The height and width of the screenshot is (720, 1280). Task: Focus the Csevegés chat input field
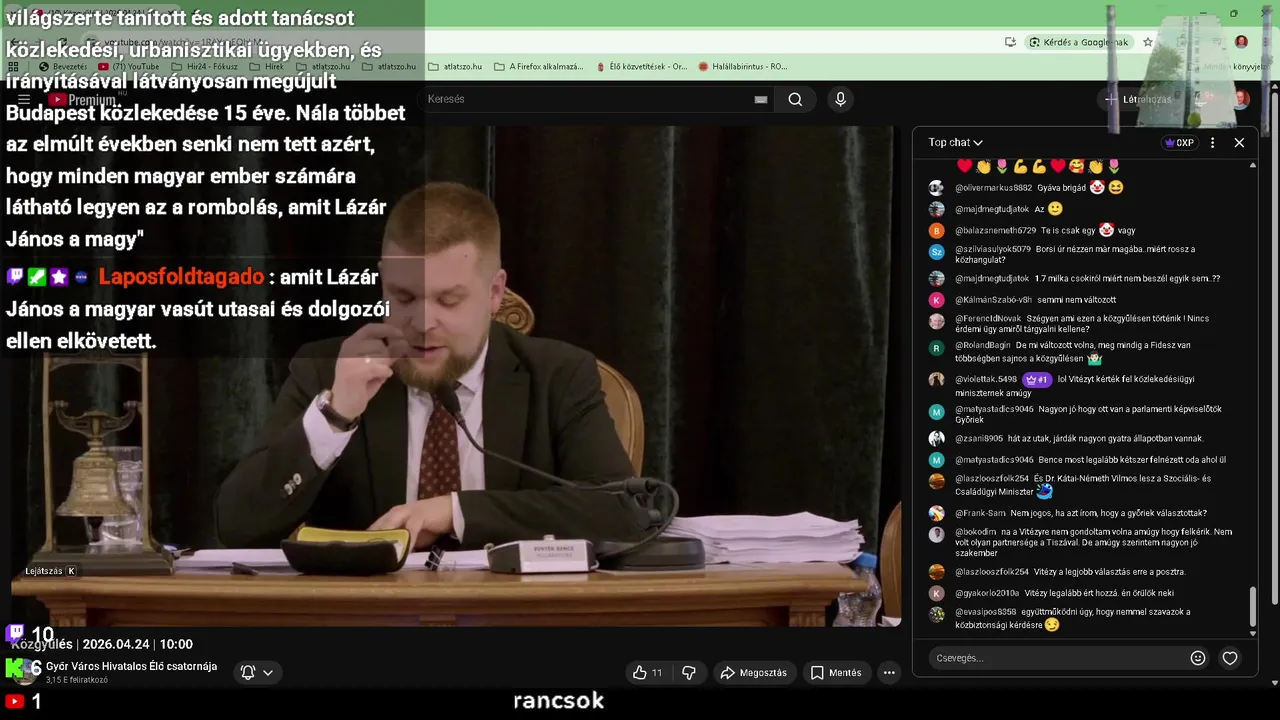click(1055, 658)
